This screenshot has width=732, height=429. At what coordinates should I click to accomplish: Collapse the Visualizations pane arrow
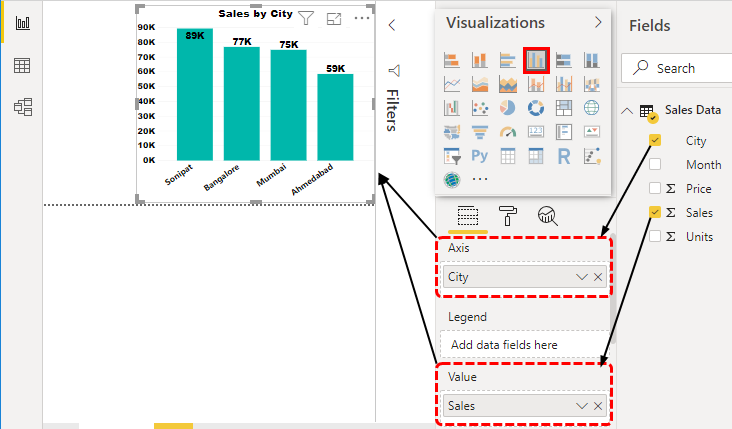[598, 22]
